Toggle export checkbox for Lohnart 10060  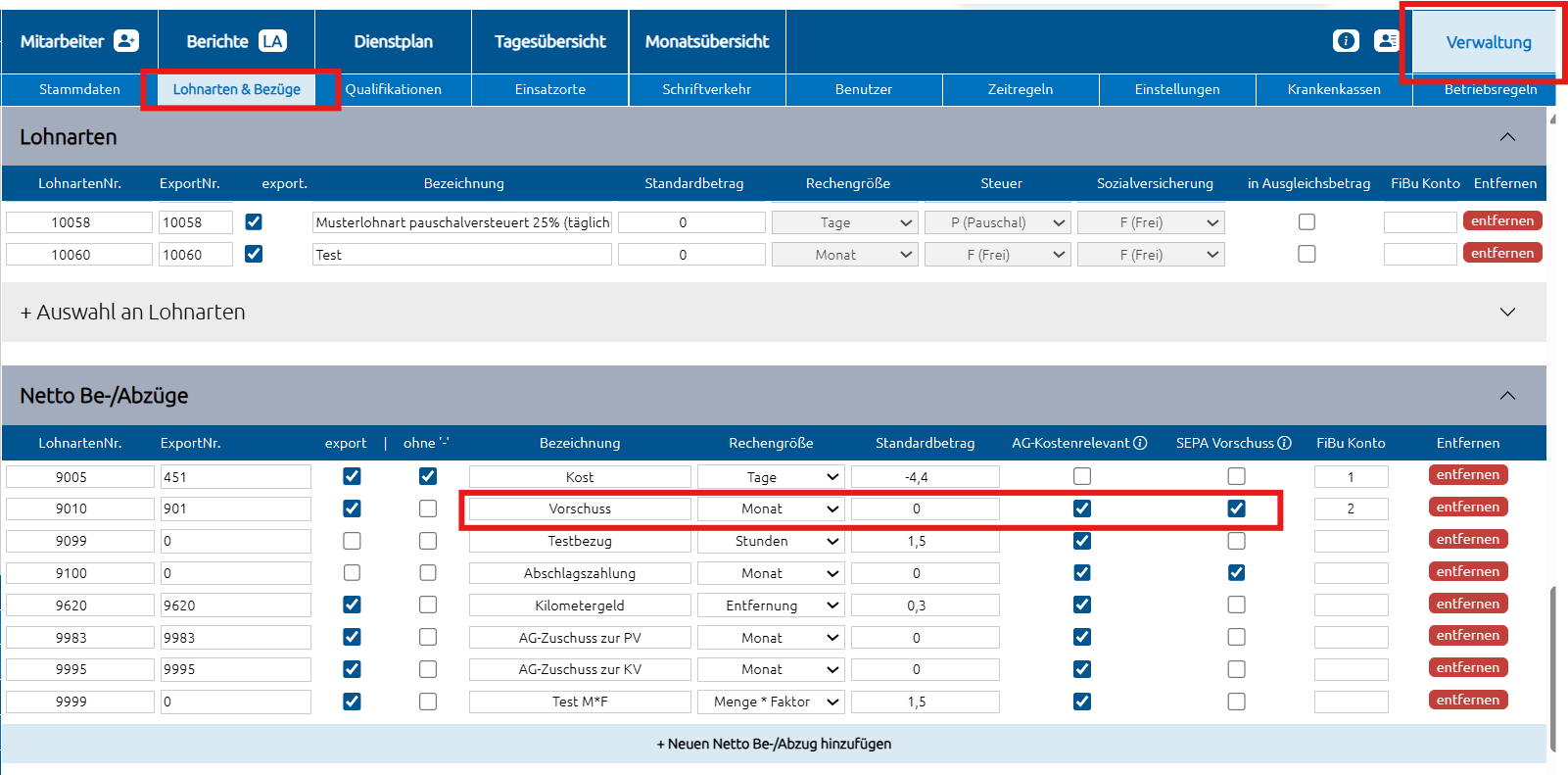[254, 254]
